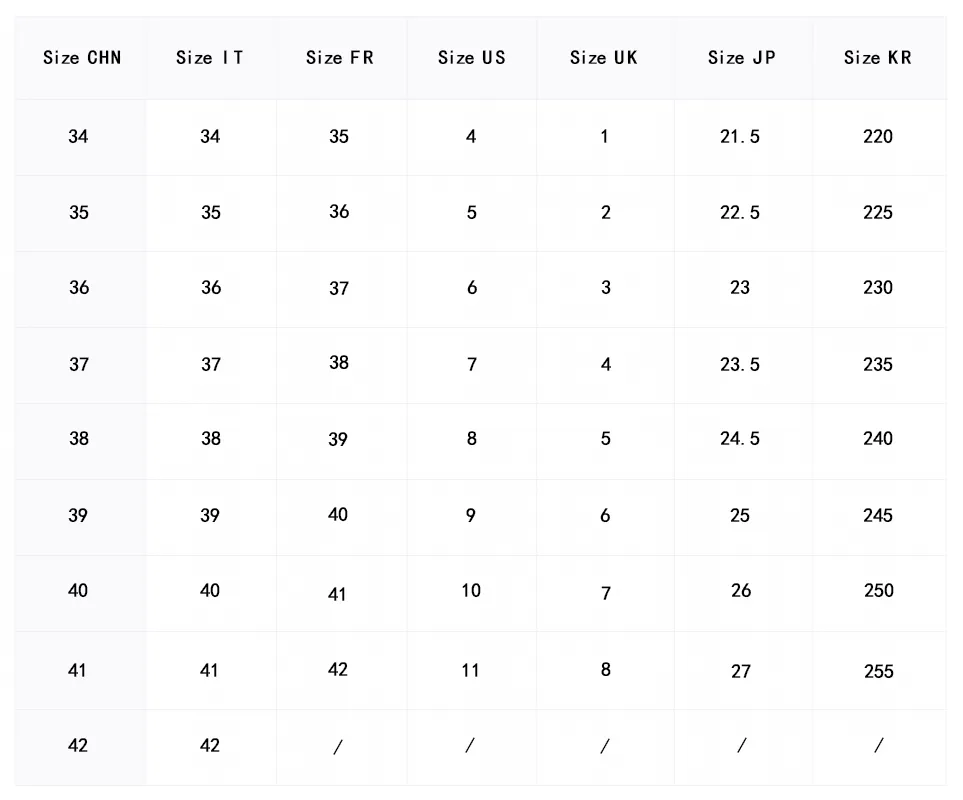The image size is (963, 800).
Task: Click the 42 cell in Size CHN
Action: (78, 745)
